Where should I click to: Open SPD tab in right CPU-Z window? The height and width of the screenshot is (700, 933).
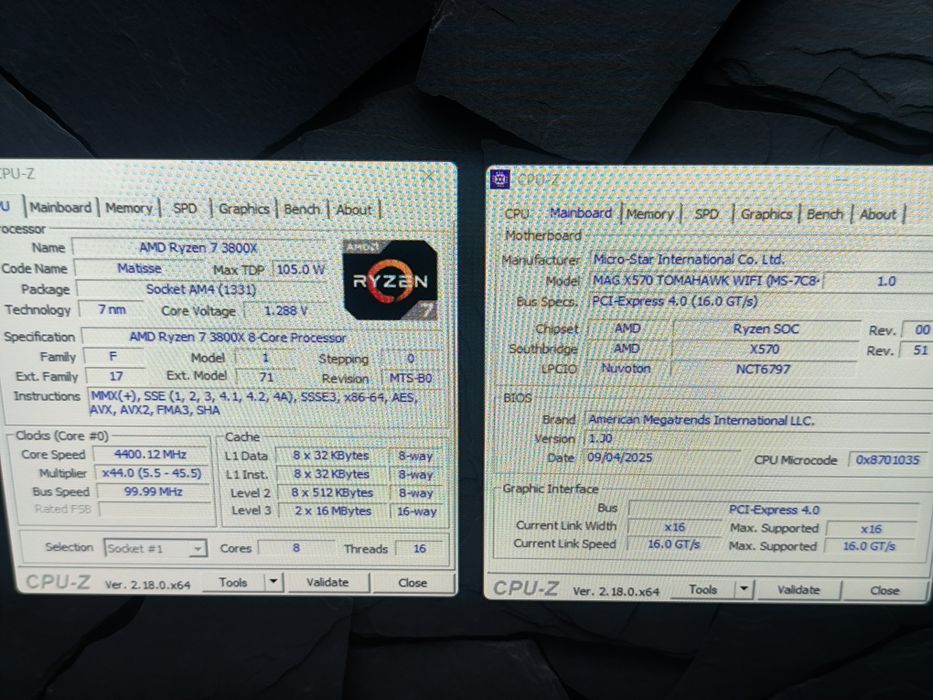[707, 214]
